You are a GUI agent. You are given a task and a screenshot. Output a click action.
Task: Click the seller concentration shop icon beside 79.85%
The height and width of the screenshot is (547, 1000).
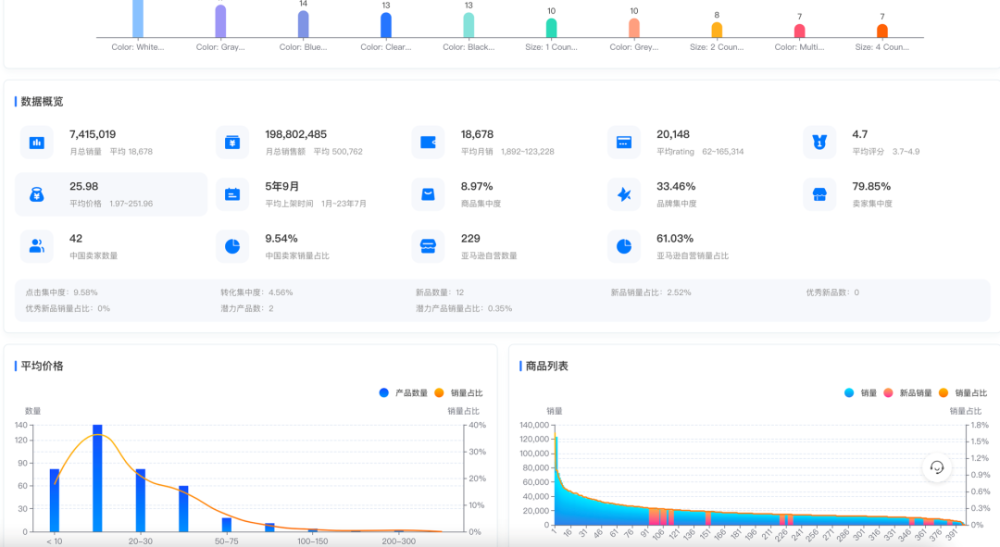820,194
